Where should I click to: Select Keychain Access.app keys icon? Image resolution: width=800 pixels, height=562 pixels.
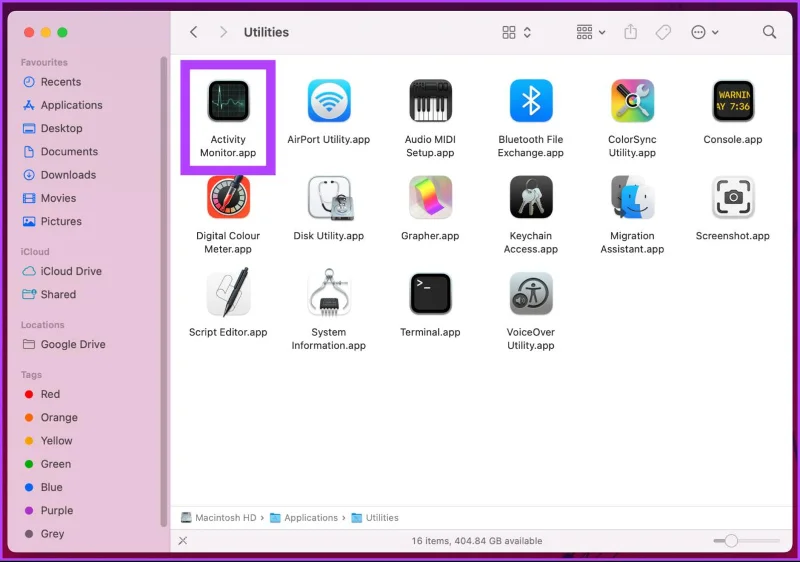click(x=531, y=197)
